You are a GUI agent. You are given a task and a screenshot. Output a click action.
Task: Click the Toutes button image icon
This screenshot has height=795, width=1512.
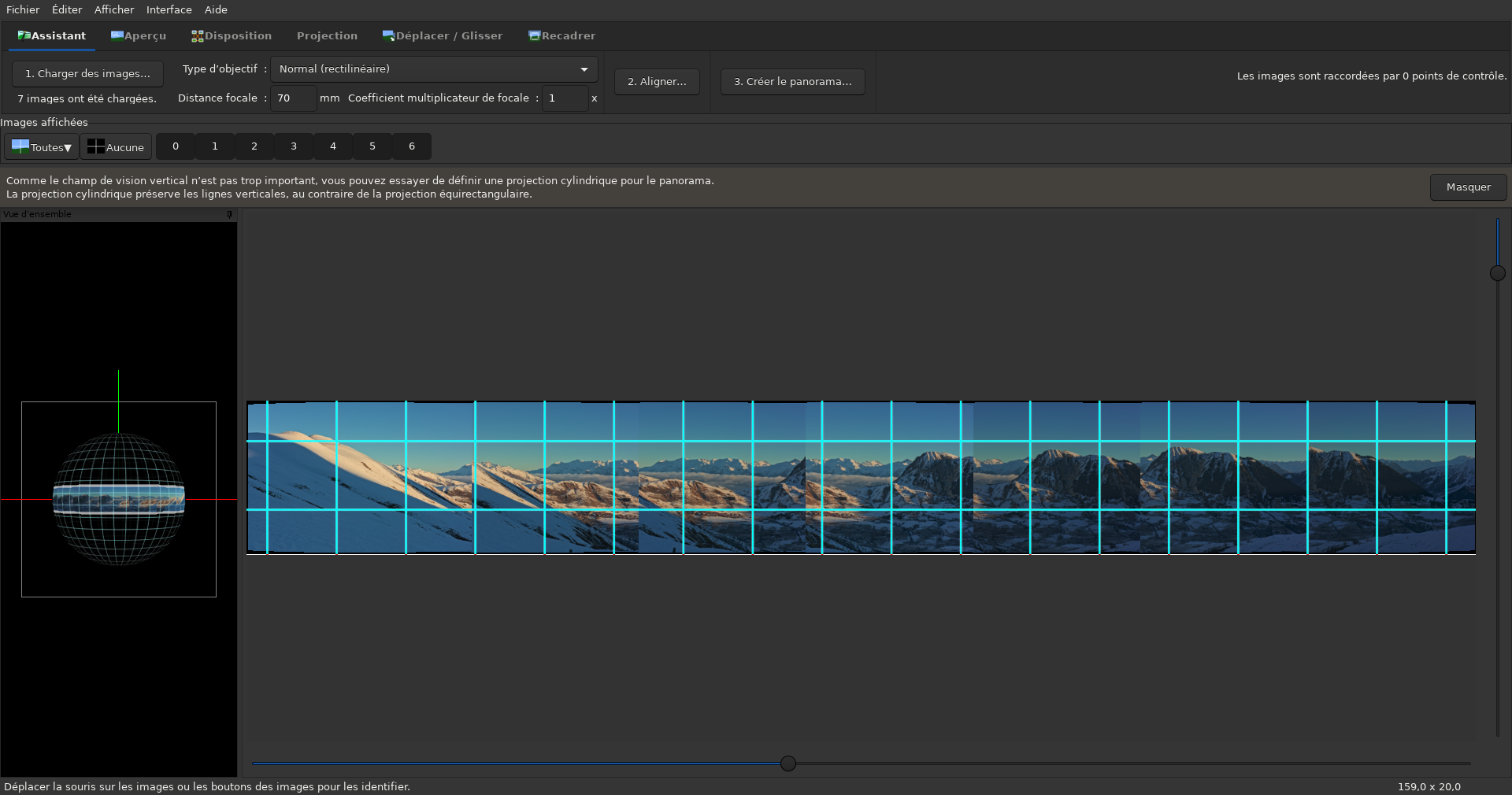pos(20,146)
